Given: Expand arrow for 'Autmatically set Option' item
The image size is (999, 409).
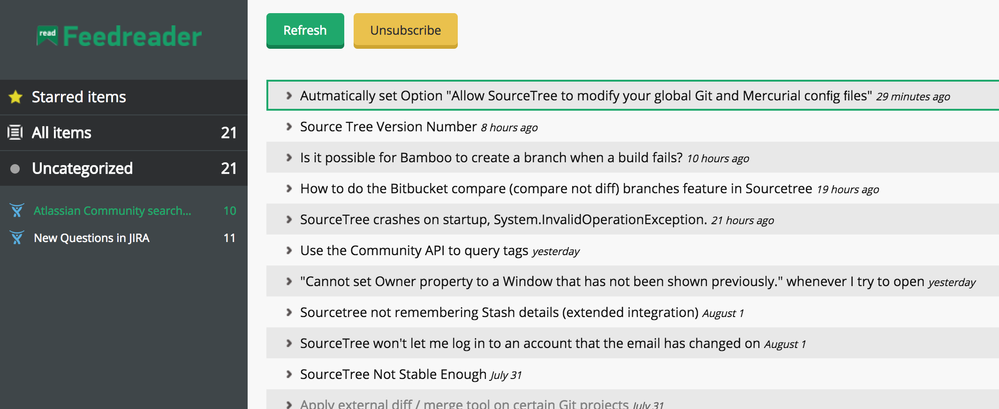Looking at the screenshot, I should pyautogui.click(x=289, y=96).
